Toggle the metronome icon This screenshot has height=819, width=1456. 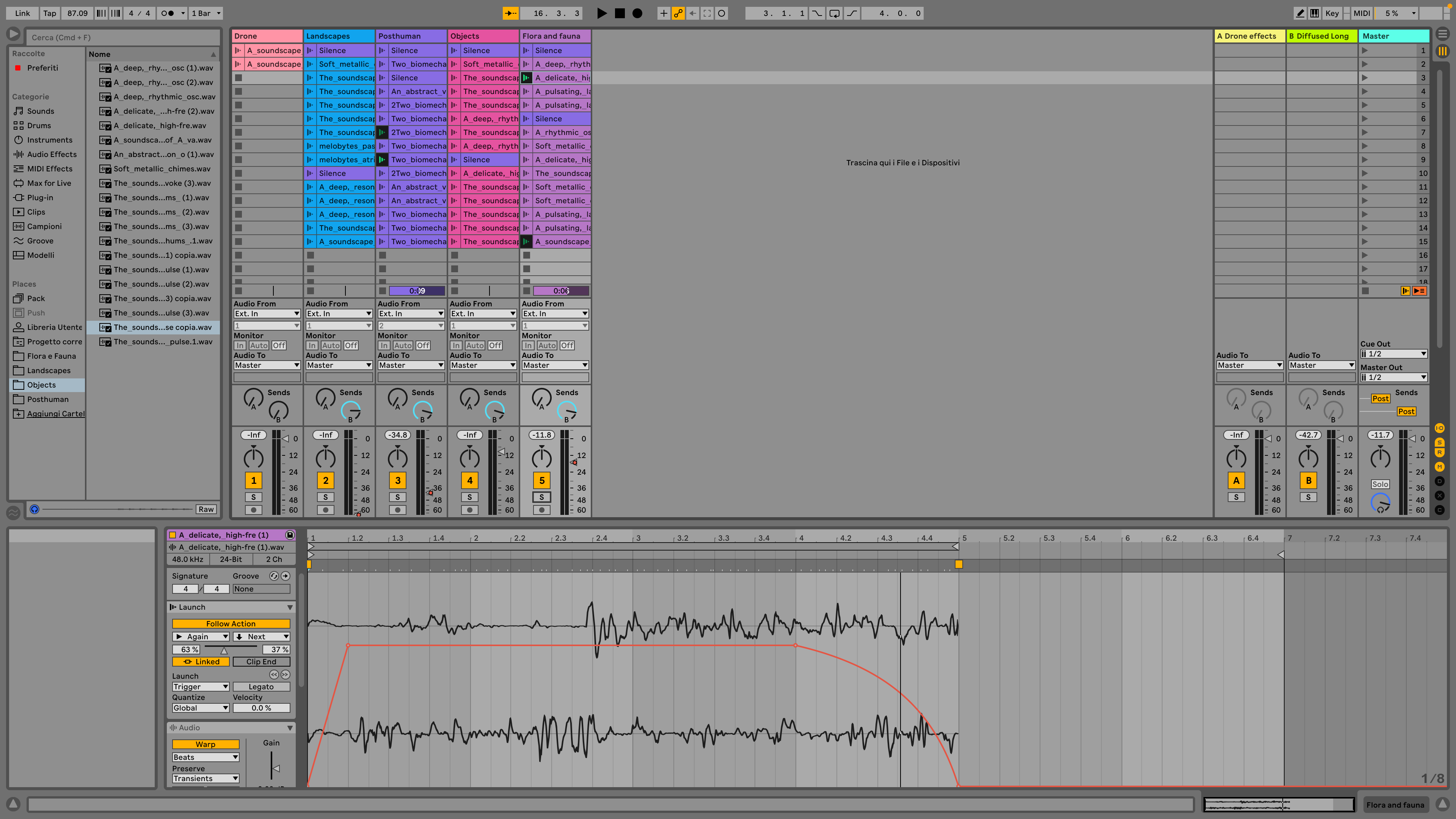(x=167, y=13)
